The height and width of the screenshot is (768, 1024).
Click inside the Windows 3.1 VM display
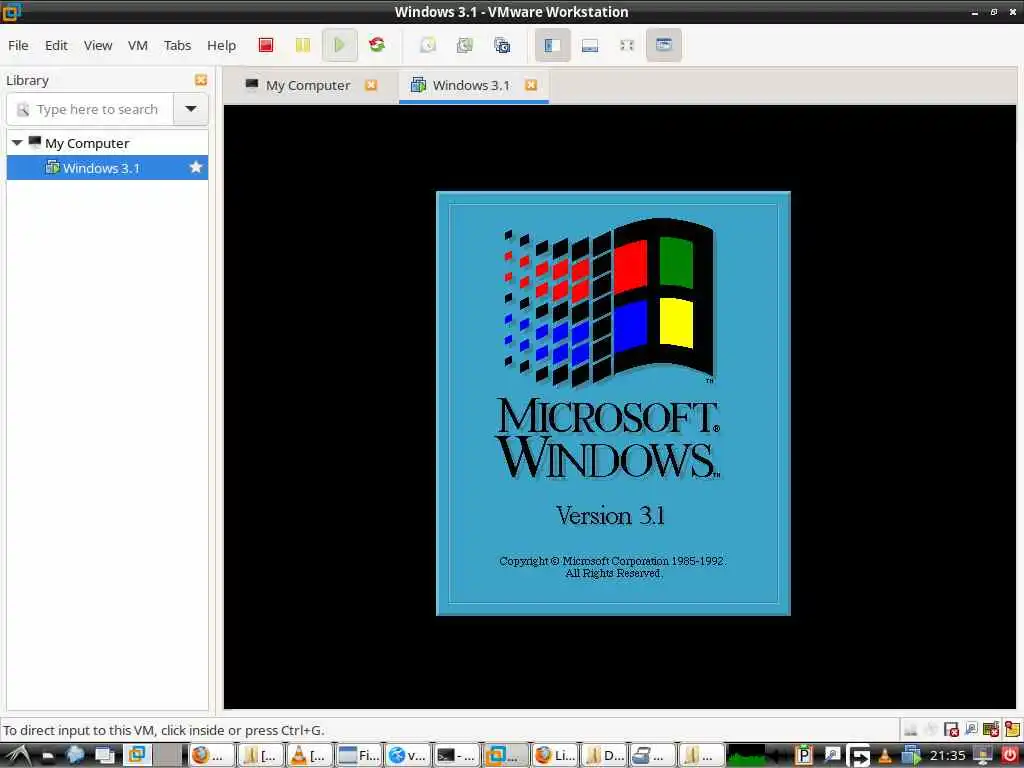coord(620,406)
